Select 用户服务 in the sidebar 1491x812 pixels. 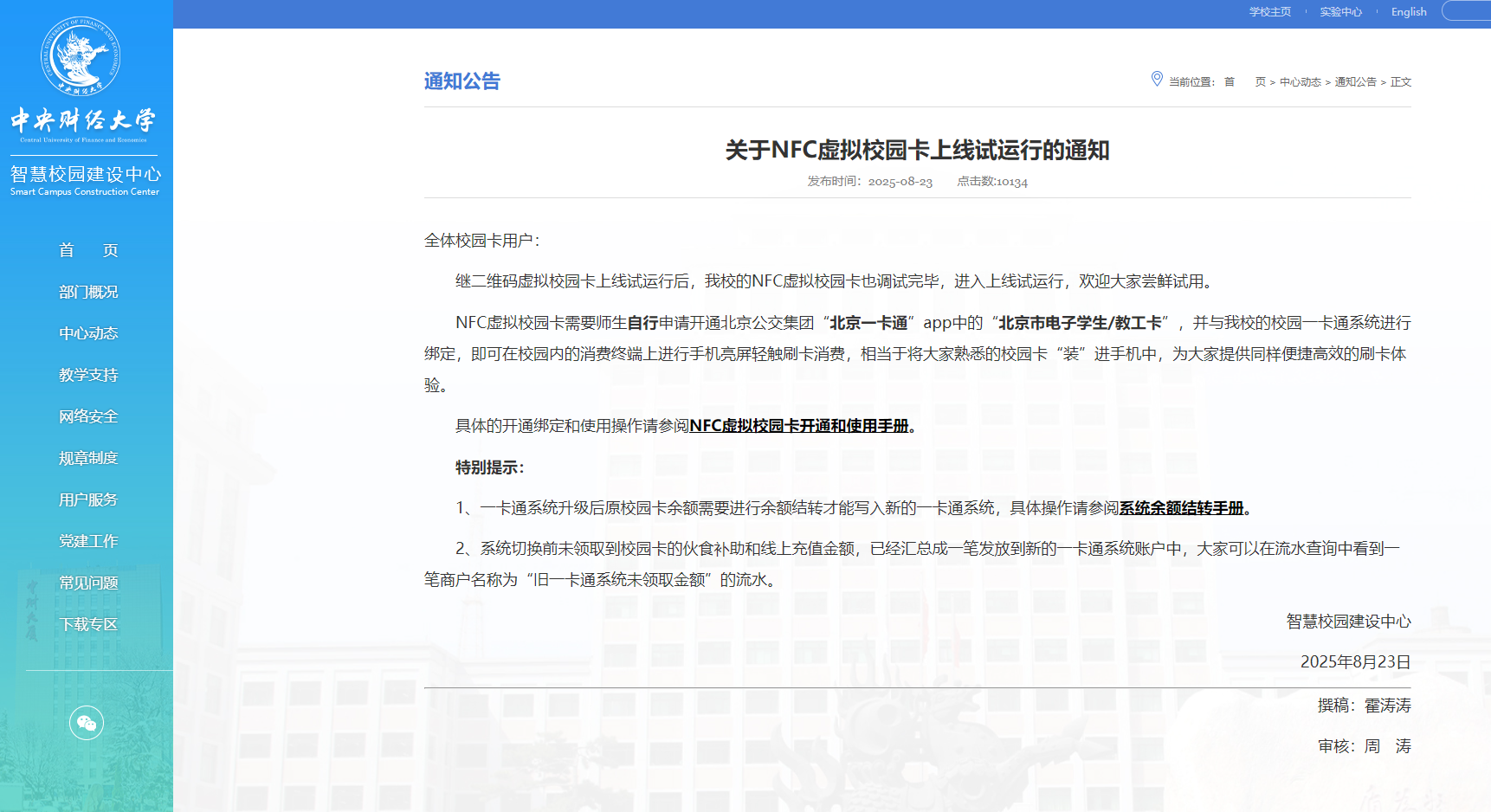coord(87,499)
